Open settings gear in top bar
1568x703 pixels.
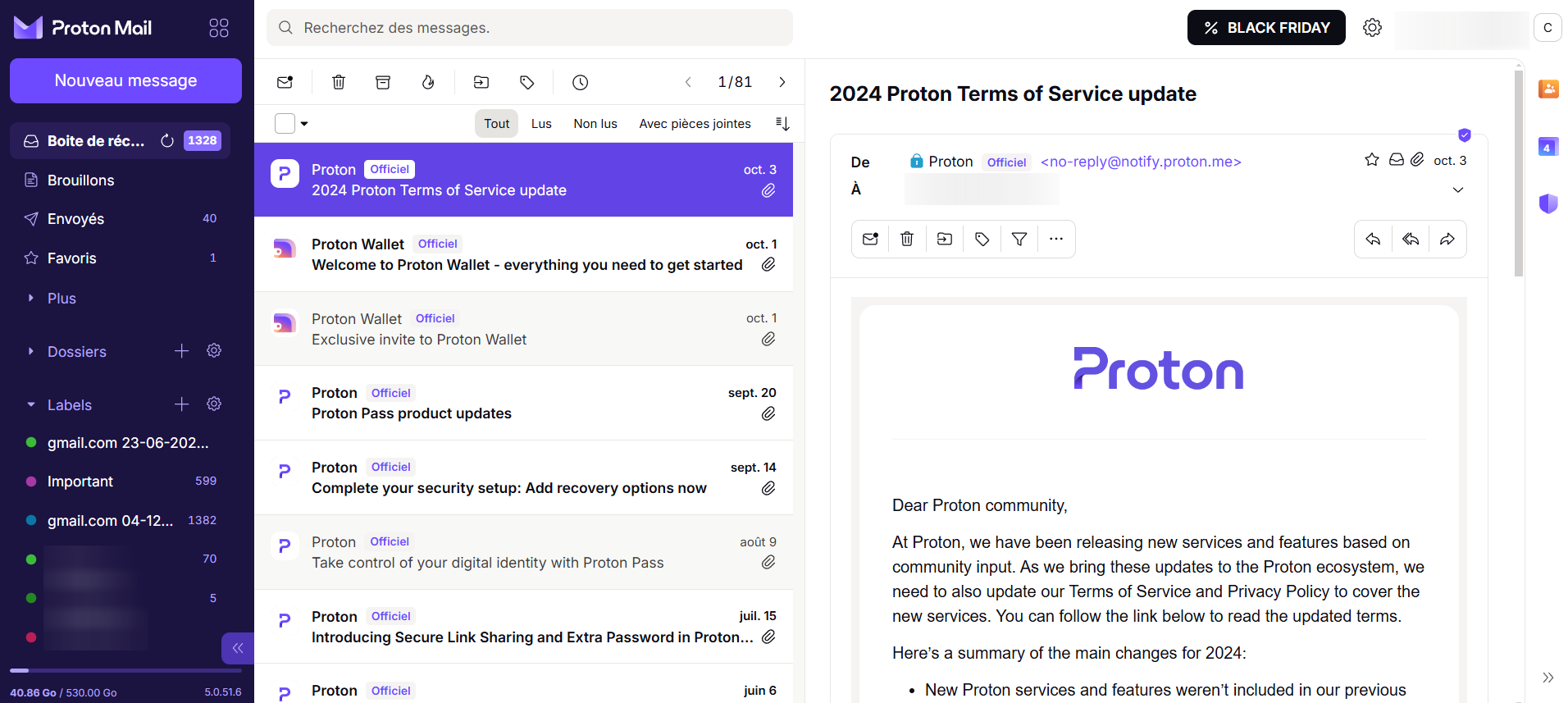pyautogui.click(x=1372, y=28)
